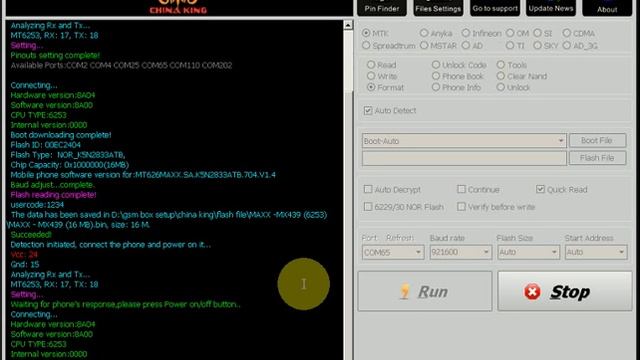640x360 pixels.
Task: Click the 'Vcc: 24' log line
Action: (24, 254)
